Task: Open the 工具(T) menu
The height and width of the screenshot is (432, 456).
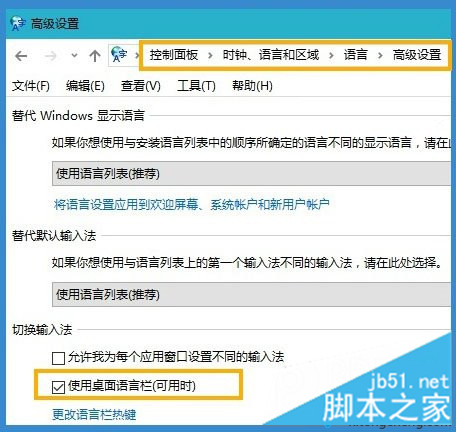Action: (x=196, y=86)
